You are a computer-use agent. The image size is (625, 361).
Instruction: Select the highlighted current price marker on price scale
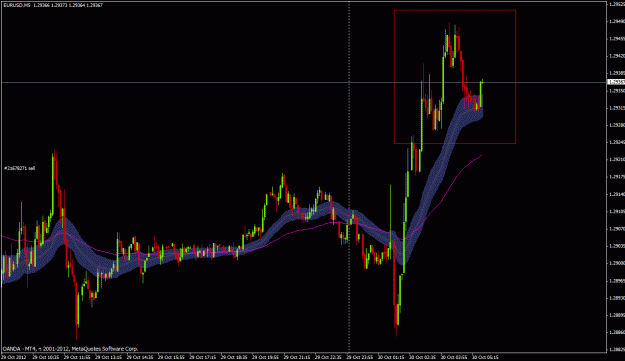[616, 82]
